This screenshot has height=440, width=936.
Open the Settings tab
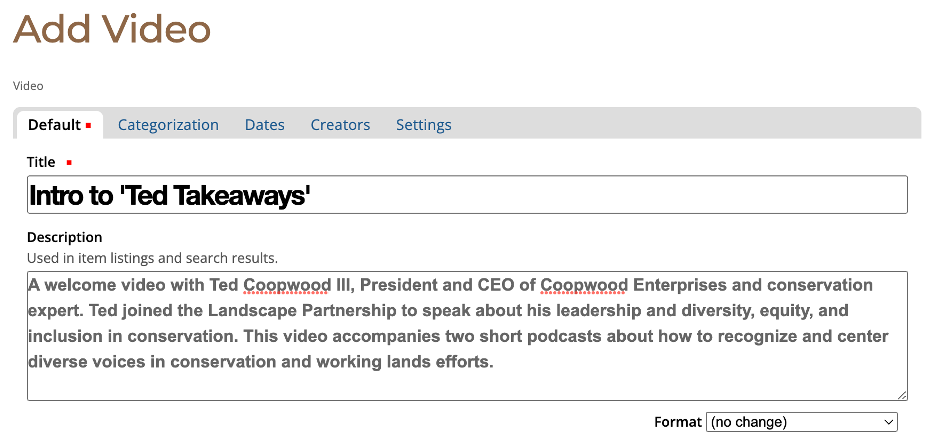coord(424,125)
